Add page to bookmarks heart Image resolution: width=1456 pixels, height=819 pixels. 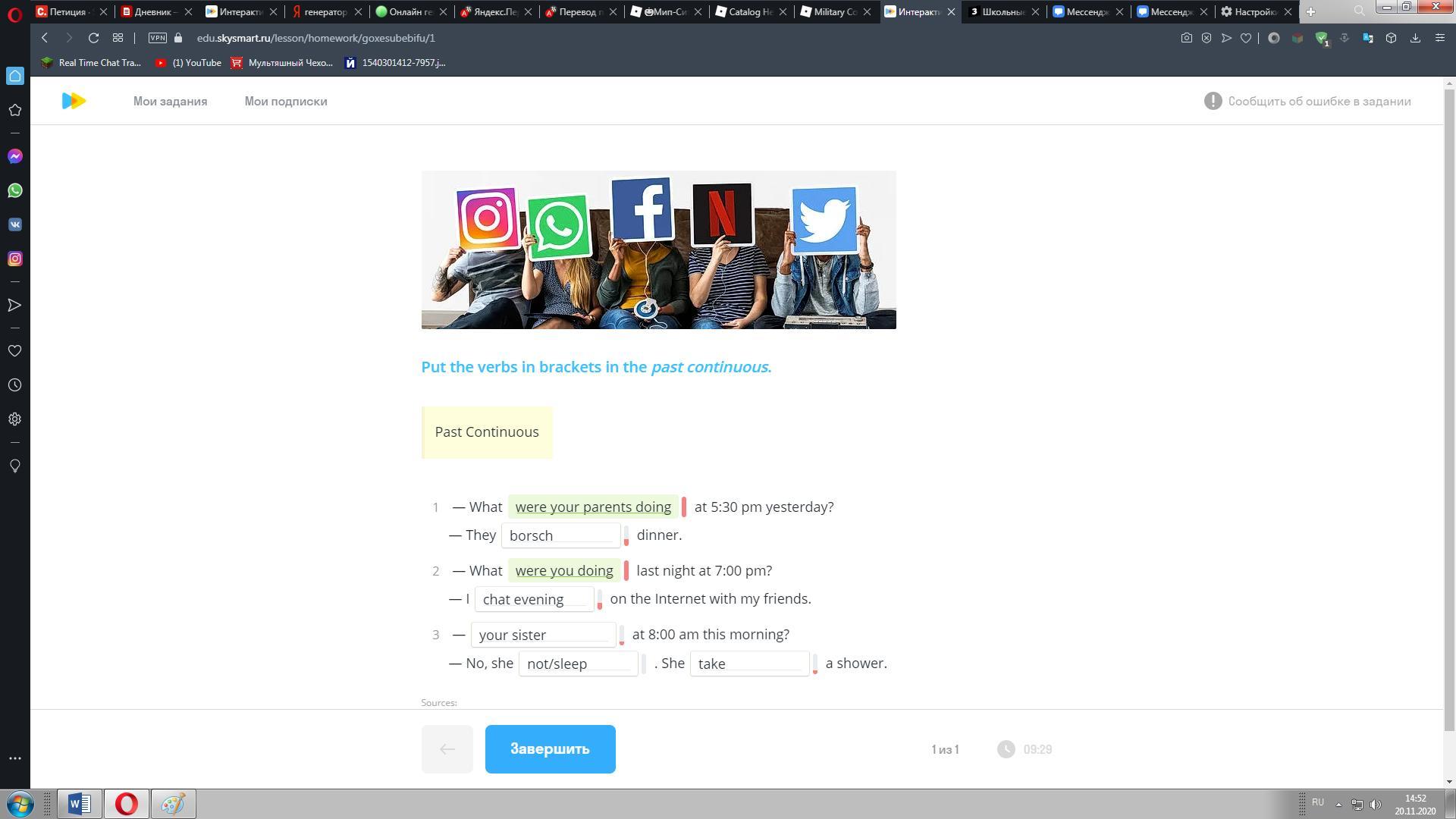coord(1245,38)
